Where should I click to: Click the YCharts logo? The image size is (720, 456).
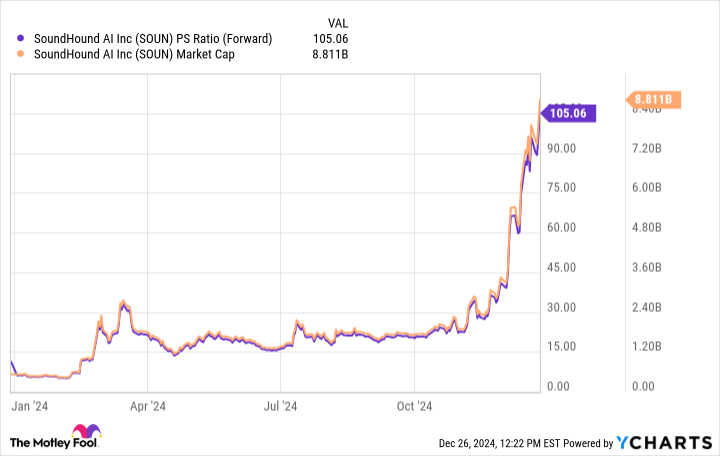(x=664, y=443)
